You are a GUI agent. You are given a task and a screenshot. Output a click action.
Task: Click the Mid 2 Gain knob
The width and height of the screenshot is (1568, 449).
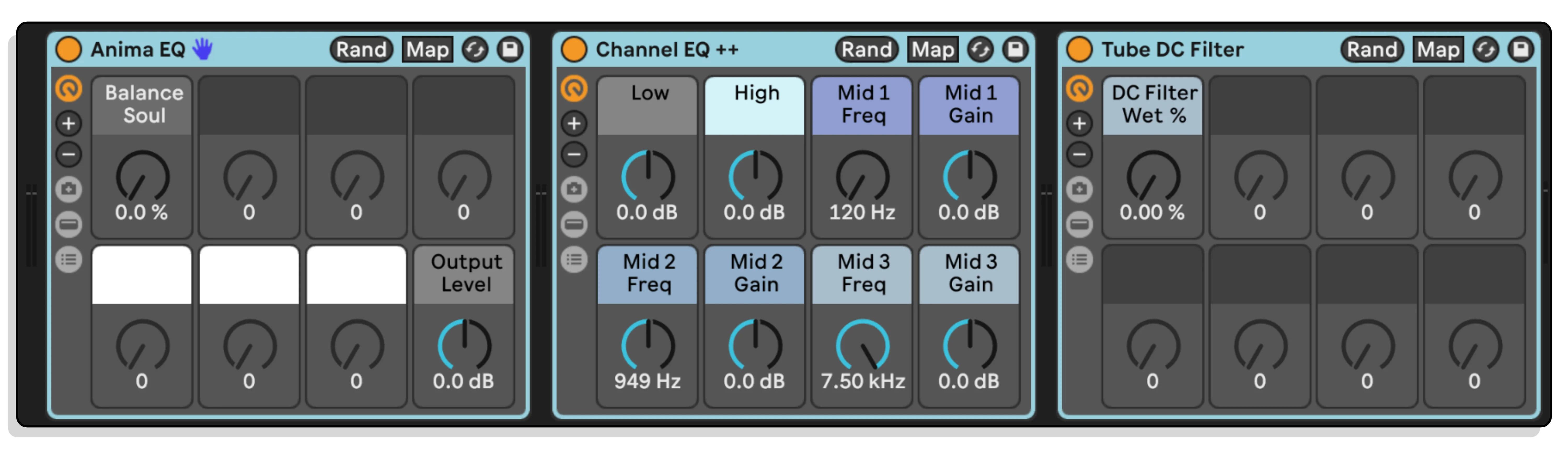tap(756, 345)
